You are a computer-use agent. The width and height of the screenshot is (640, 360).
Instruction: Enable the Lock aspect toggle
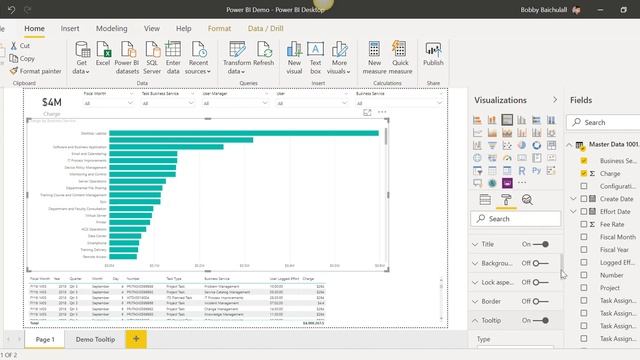coord(541,282)
